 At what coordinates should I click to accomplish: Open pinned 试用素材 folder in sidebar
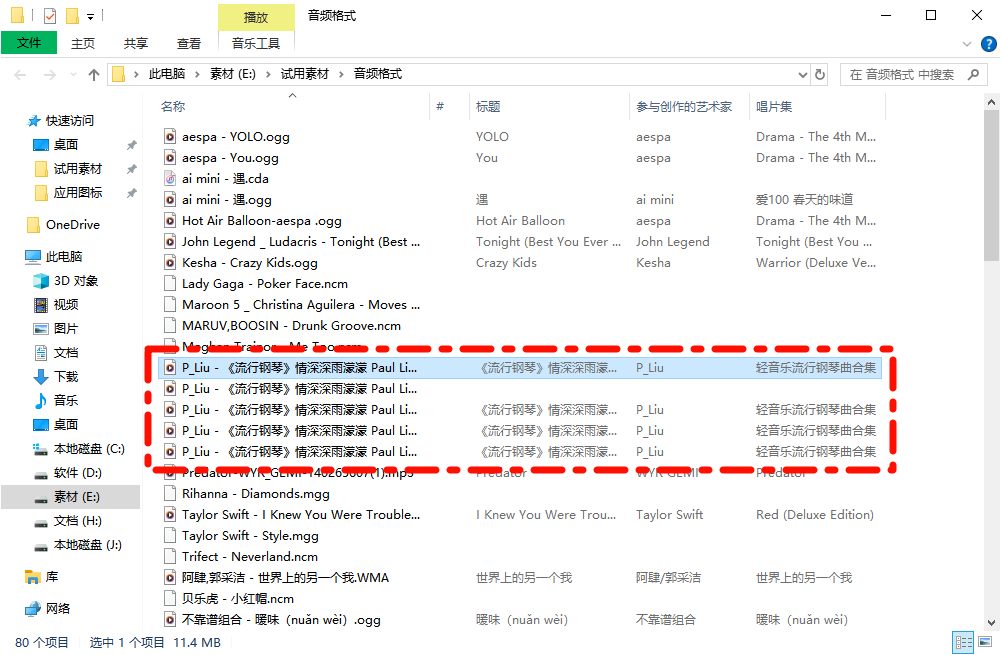(77, 169)
